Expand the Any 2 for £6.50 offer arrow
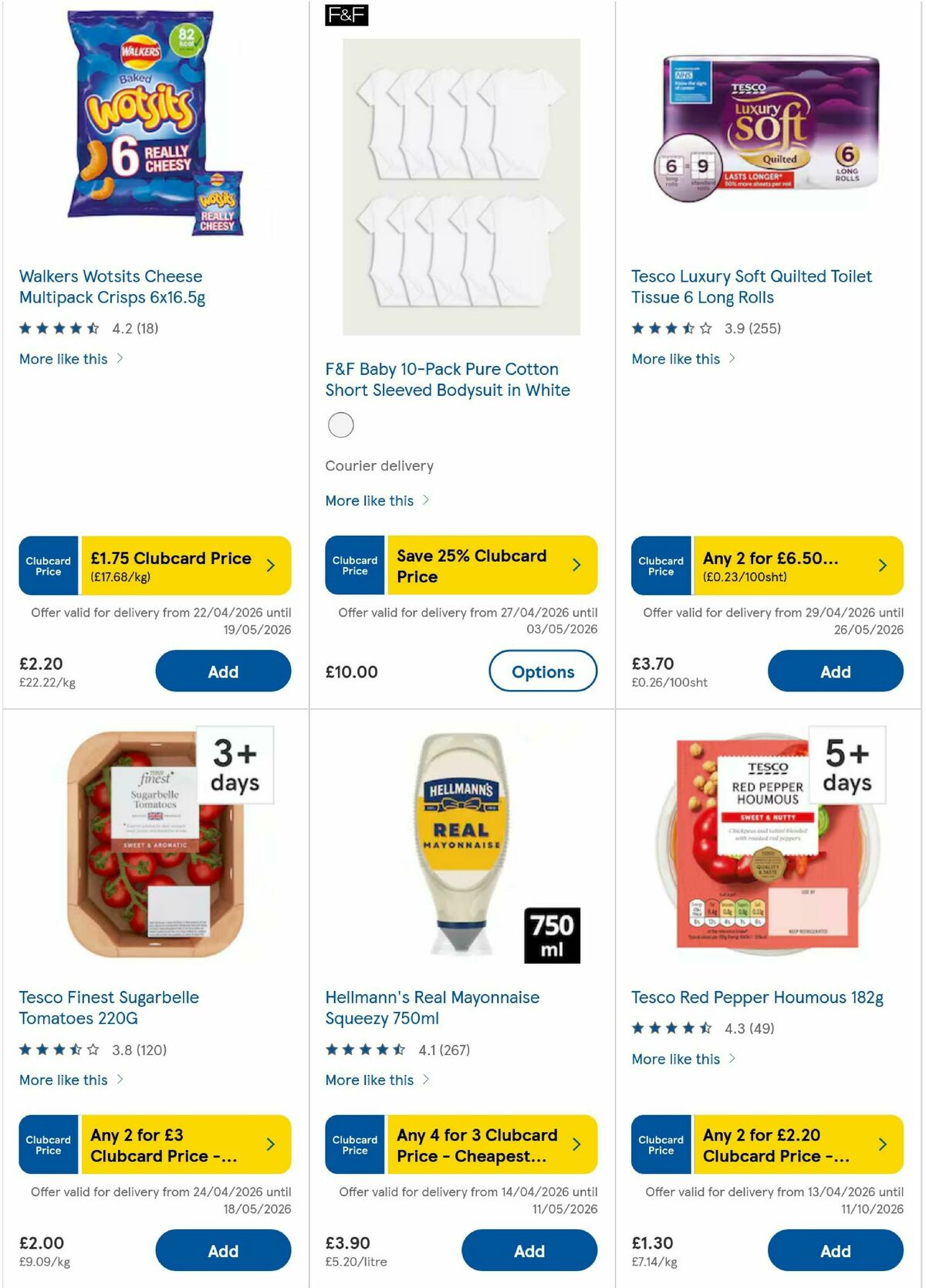This screenshot has height=1288, width=926. pyautogui.click(x=882, y=565)
